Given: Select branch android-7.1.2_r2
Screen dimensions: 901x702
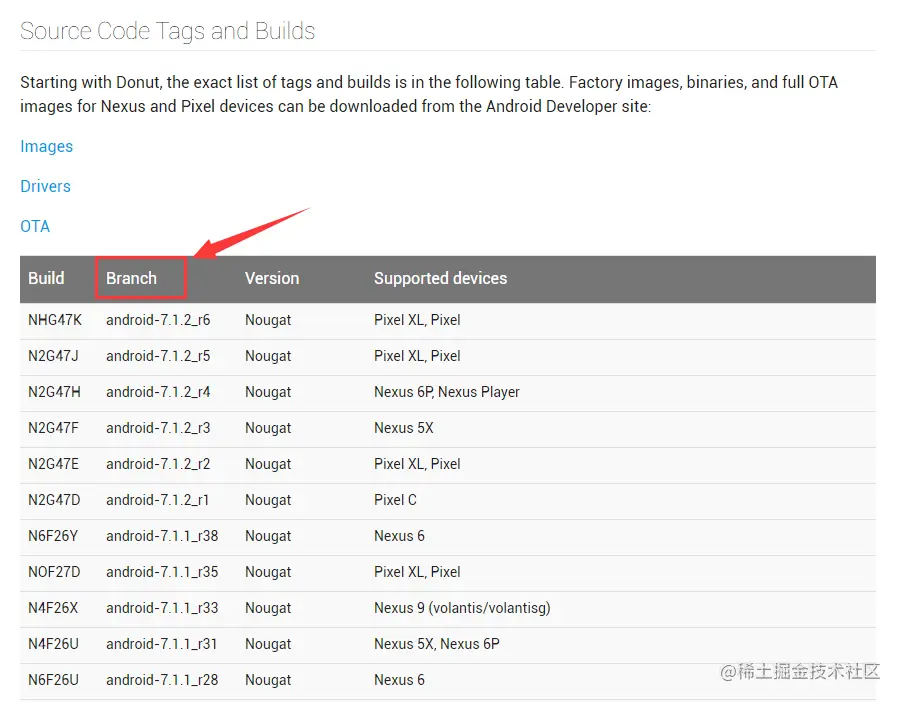Looking at the screenshot, I should tap(158, 464).
